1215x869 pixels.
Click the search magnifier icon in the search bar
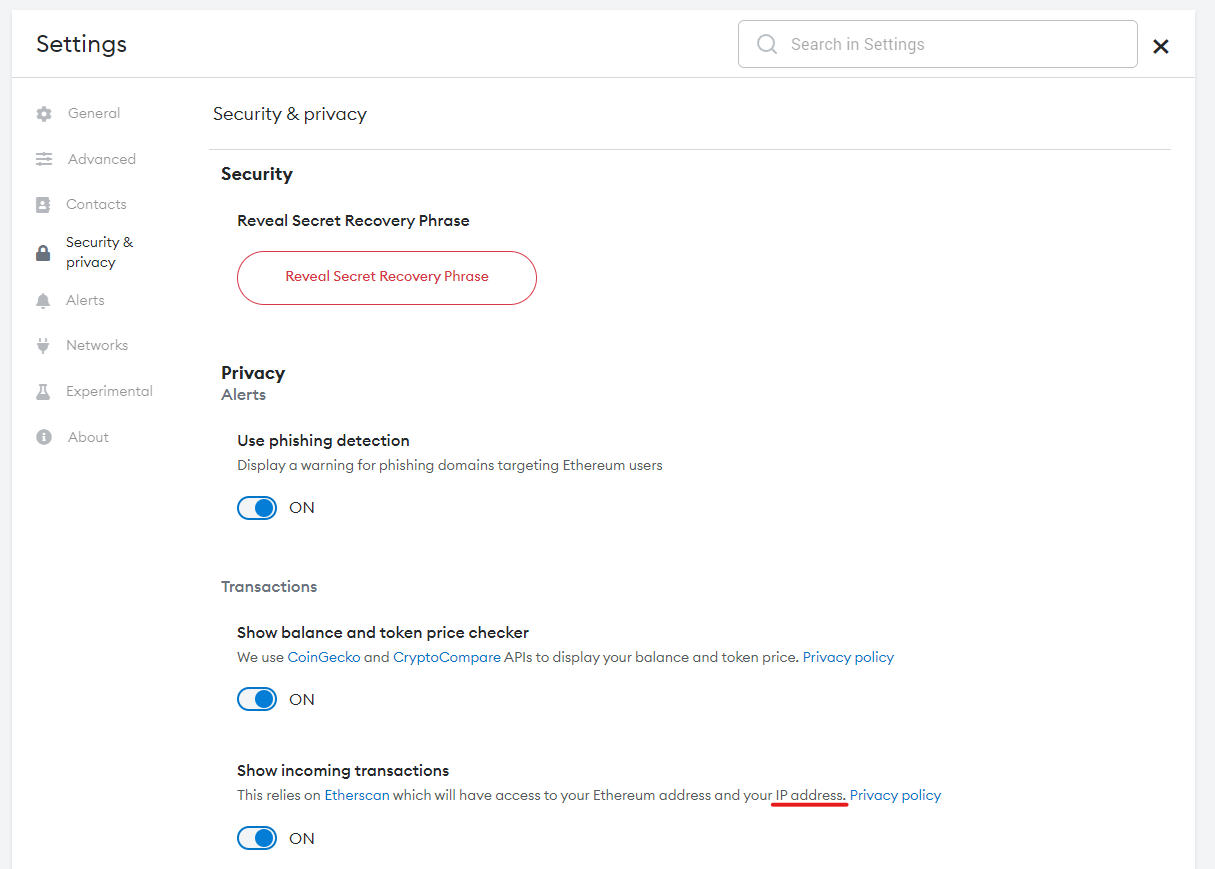pos(766,44)
